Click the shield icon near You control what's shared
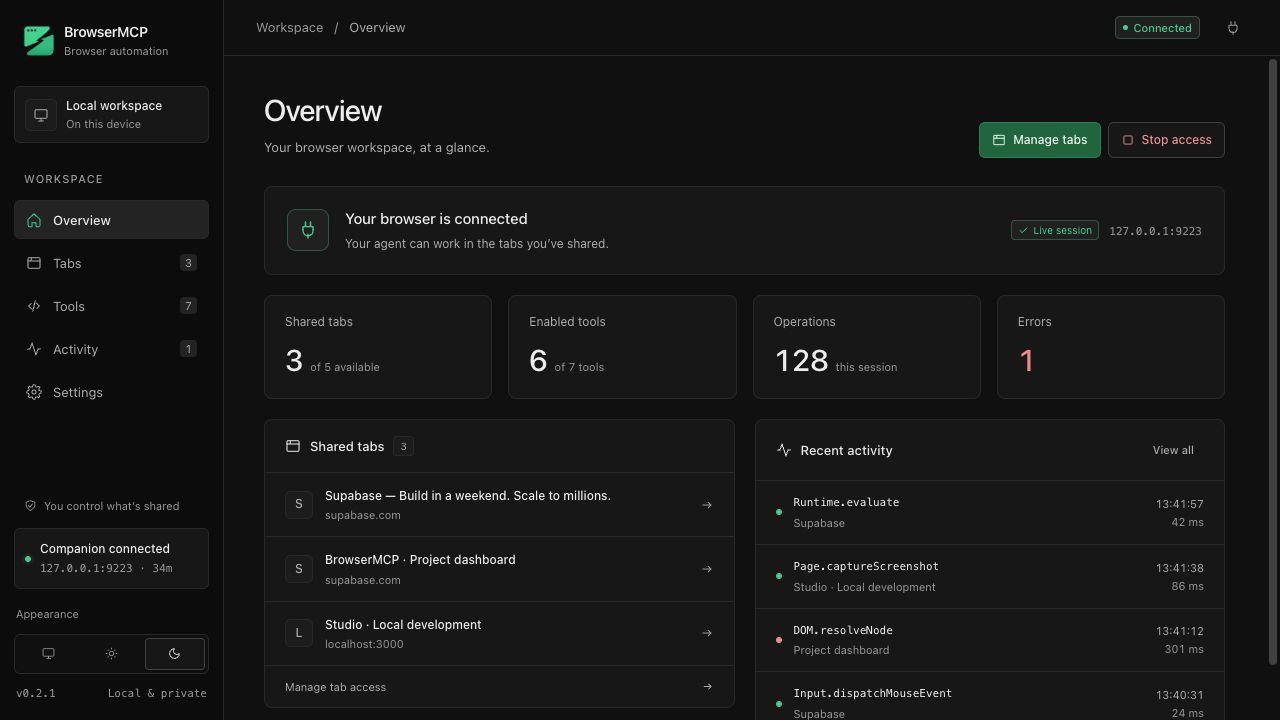This screenshot has height=720, width=1280. tap(30, 506)
